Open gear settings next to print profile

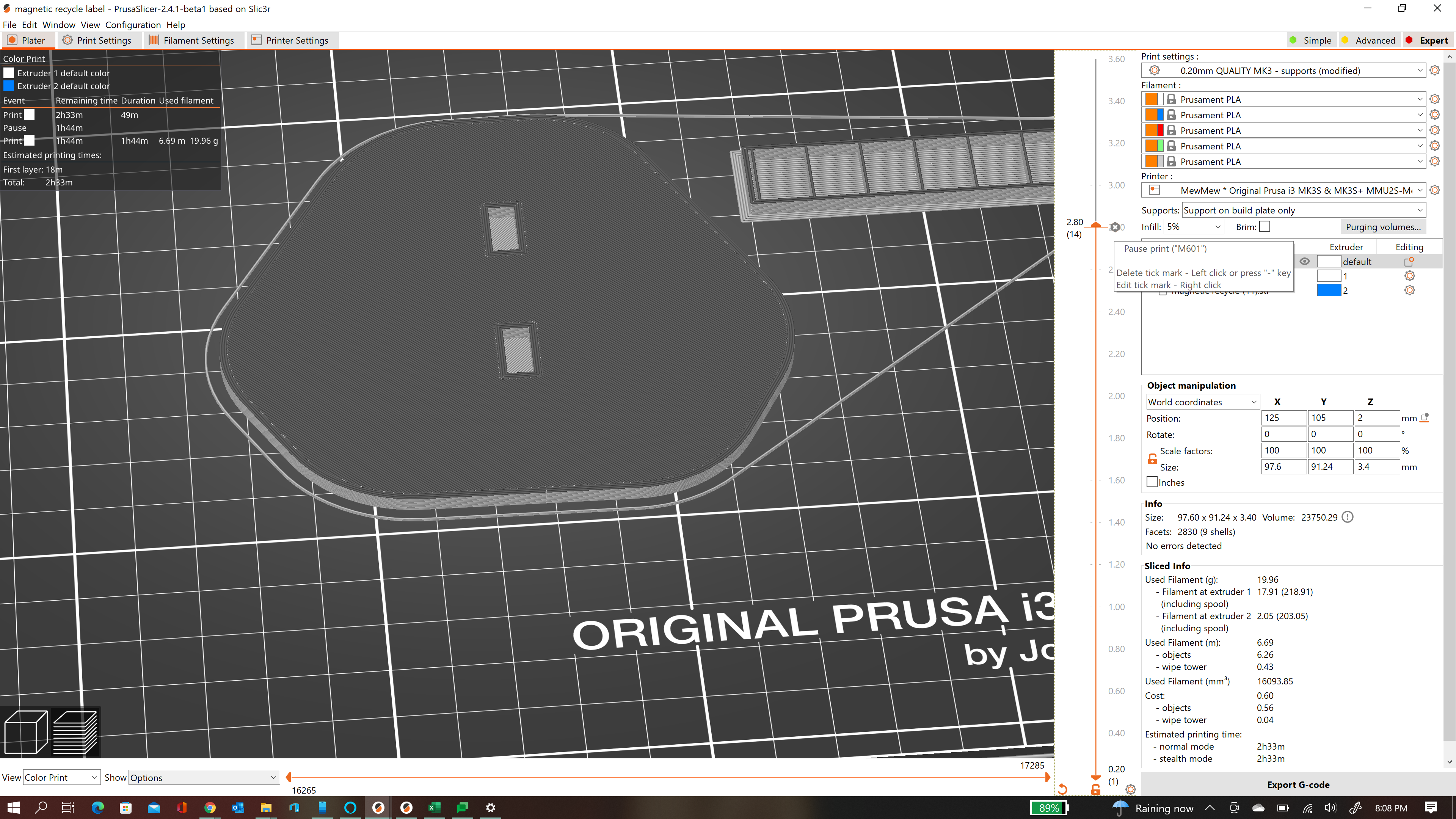(1435, 70)
